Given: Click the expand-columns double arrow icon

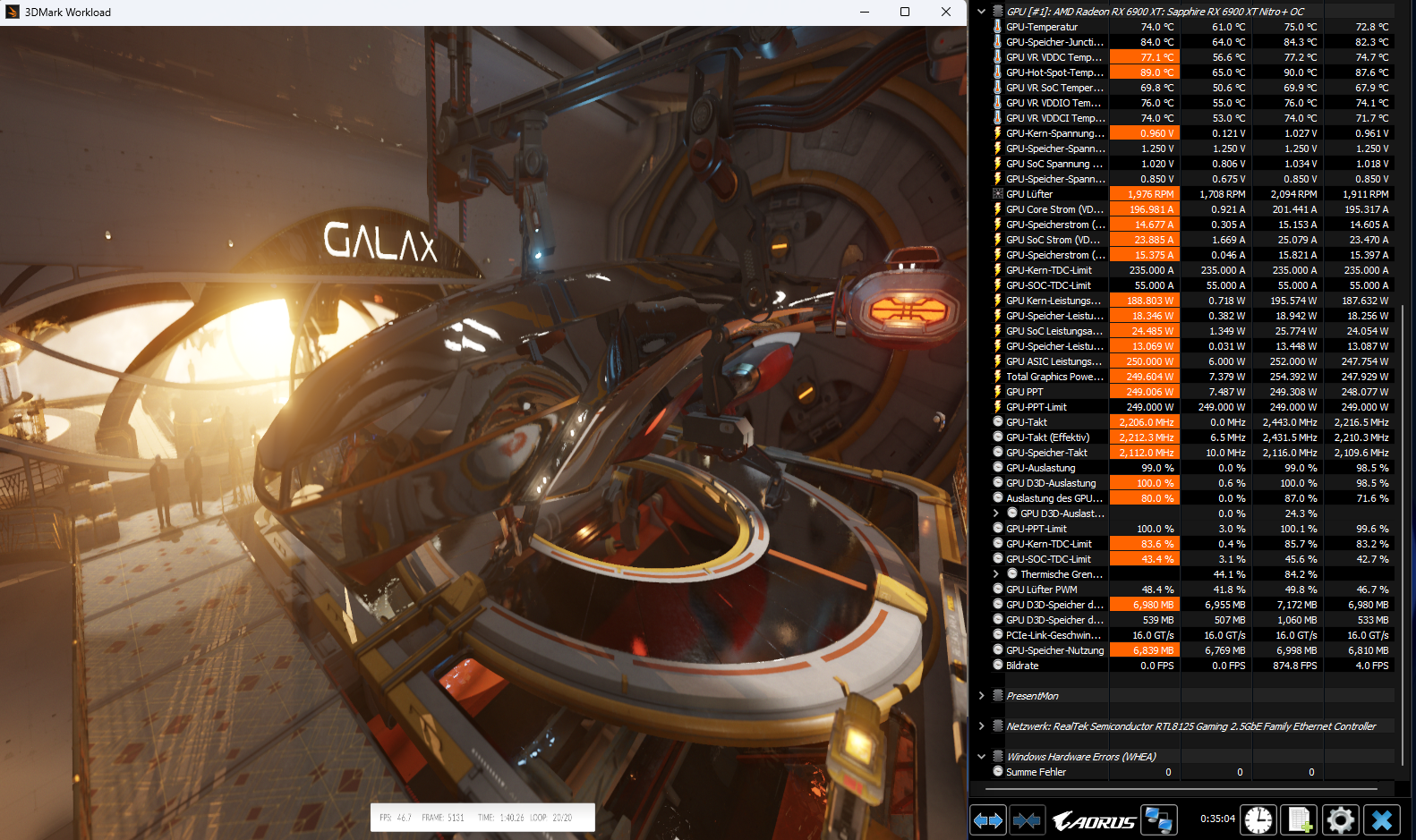Looking at the screenshot, I should coord(988,819).
